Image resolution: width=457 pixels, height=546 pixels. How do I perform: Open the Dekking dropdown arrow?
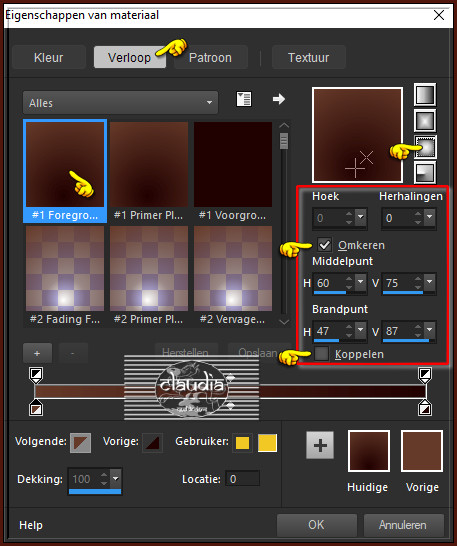[115, 478]
